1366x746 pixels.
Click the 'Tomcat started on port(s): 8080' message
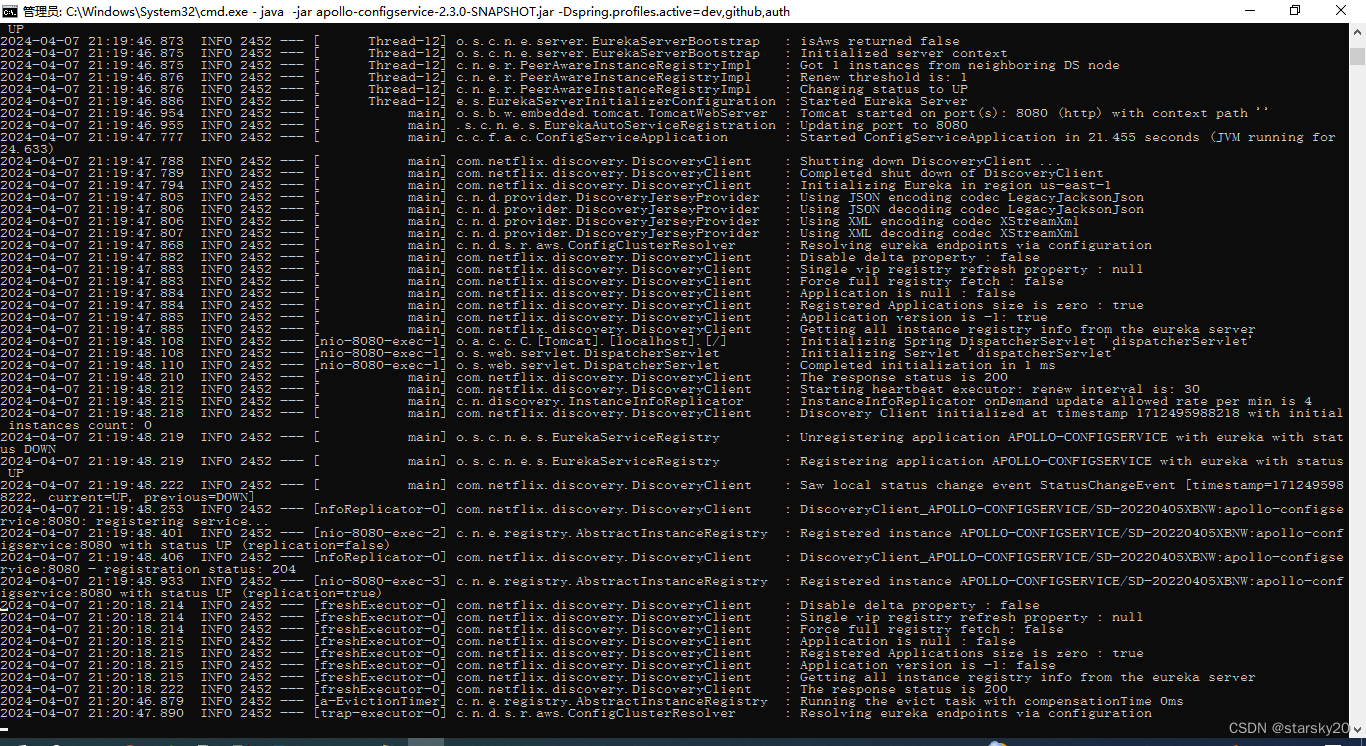[1034, 113]
